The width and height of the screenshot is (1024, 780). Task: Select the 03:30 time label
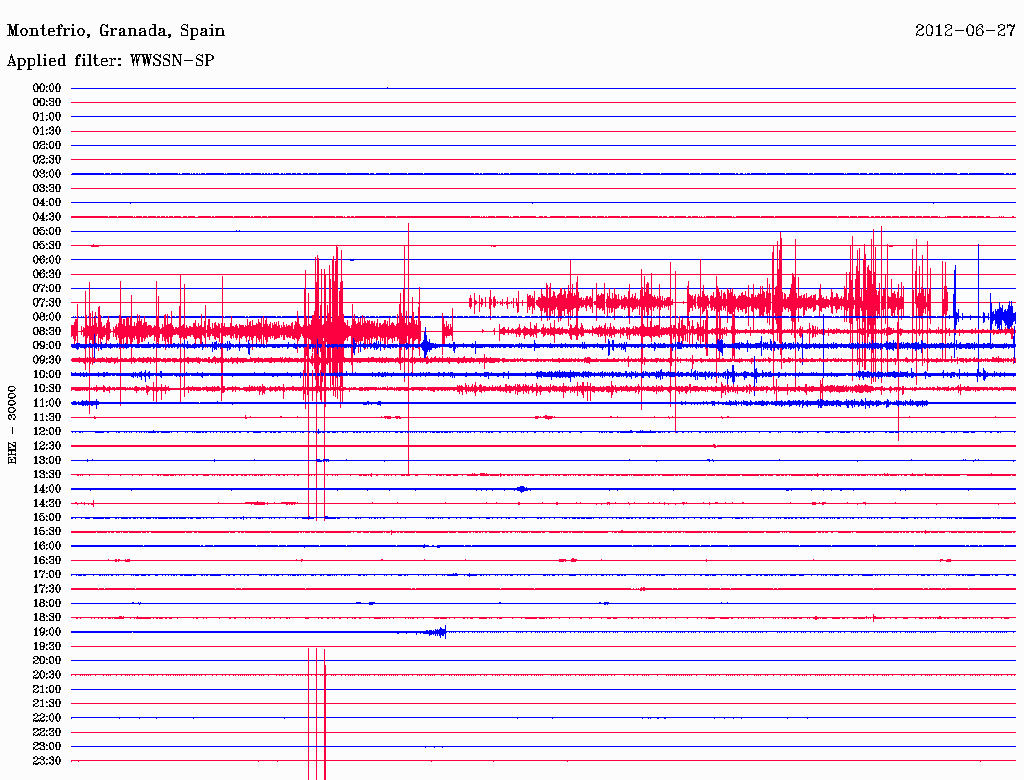47,188
